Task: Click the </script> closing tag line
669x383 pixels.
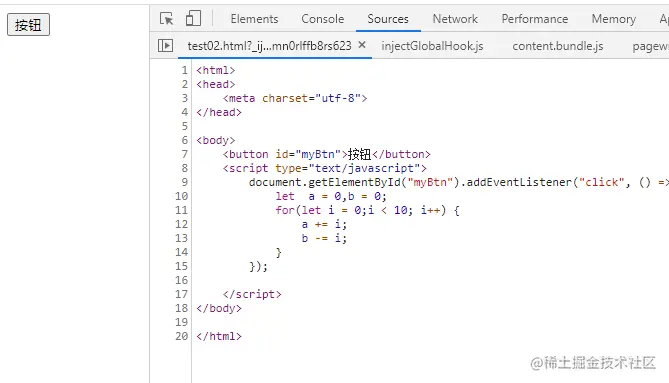Action: coord(252,294)
